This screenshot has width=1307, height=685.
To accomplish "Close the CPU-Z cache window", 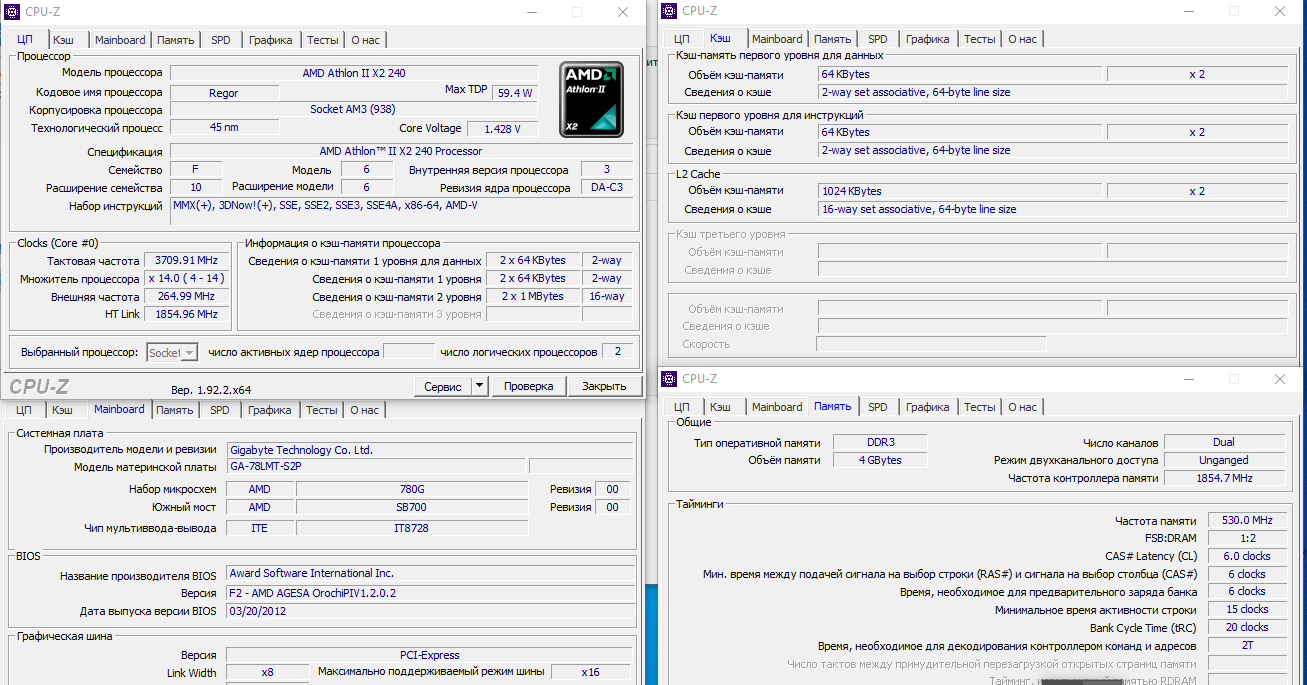I will click(x=1280, y=11).
